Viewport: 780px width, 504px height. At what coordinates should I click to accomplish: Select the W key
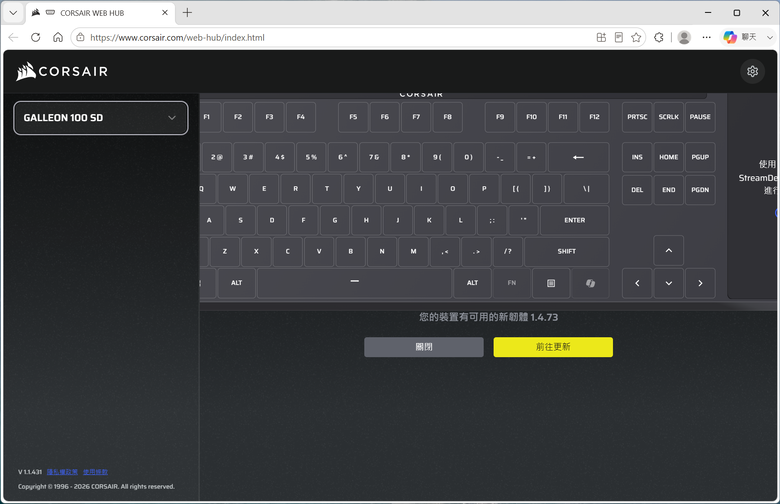point(232,189)
